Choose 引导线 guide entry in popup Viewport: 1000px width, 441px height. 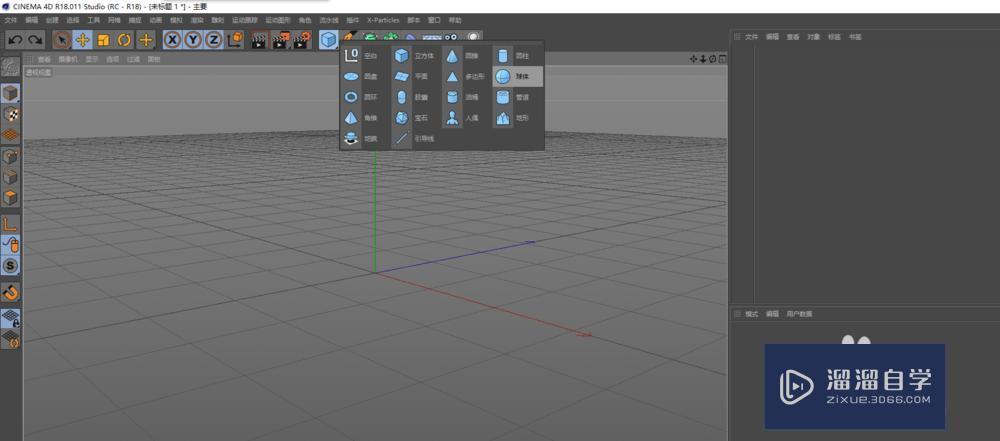416,138
